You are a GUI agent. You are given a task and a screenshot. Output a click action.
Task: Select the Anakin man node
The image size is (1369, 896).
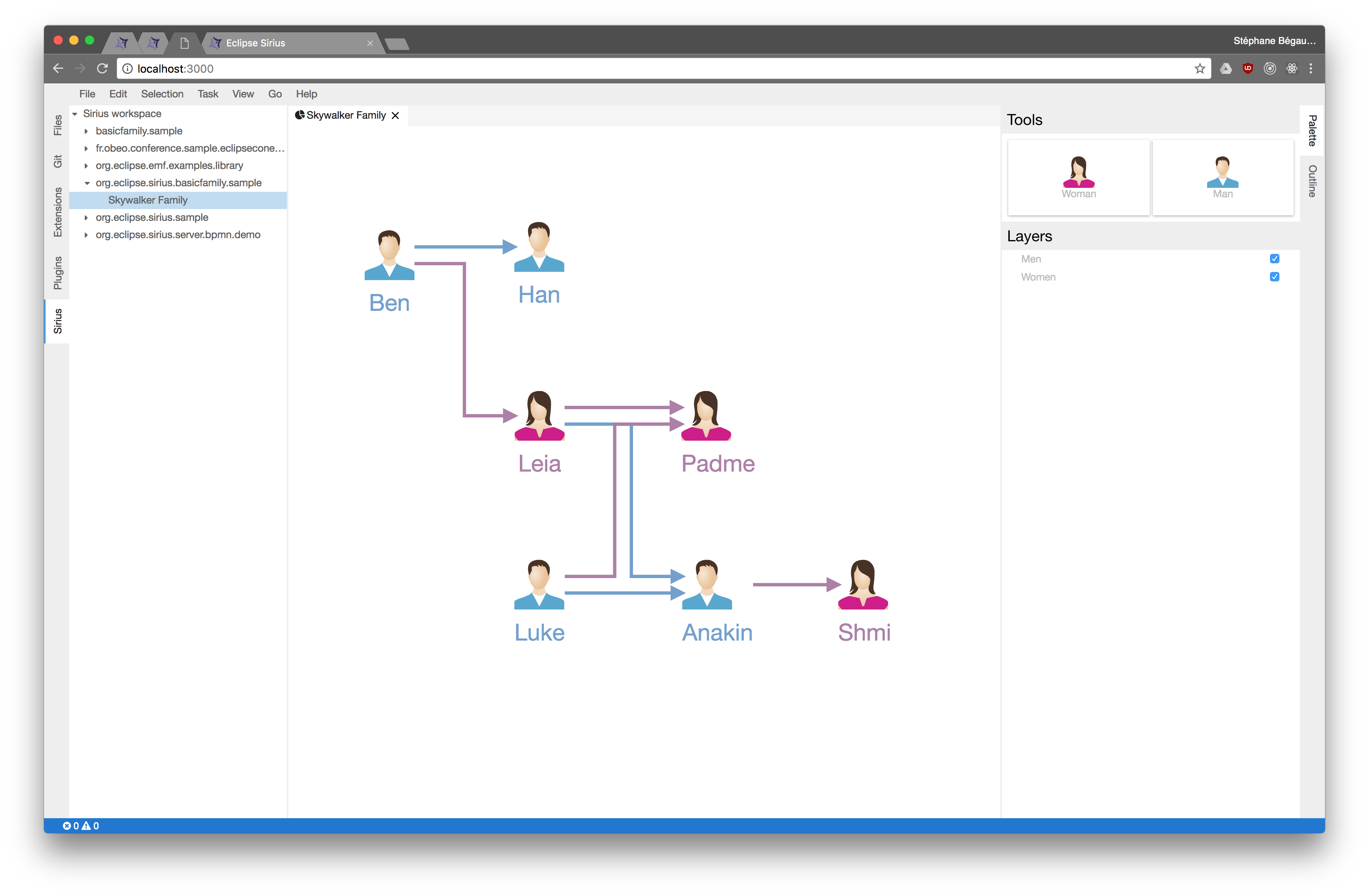707,584
